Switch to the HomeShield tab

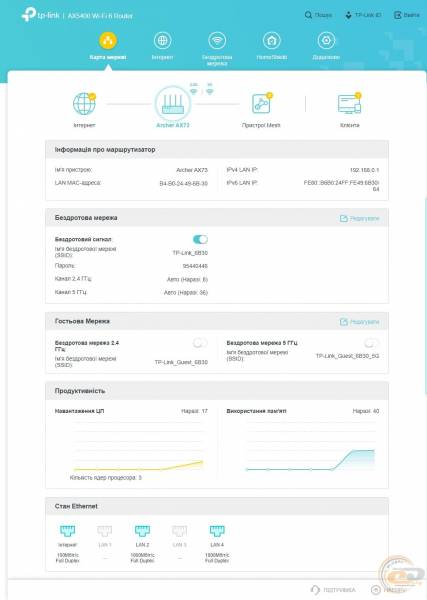pyautogui.click(x=272, y=46)
